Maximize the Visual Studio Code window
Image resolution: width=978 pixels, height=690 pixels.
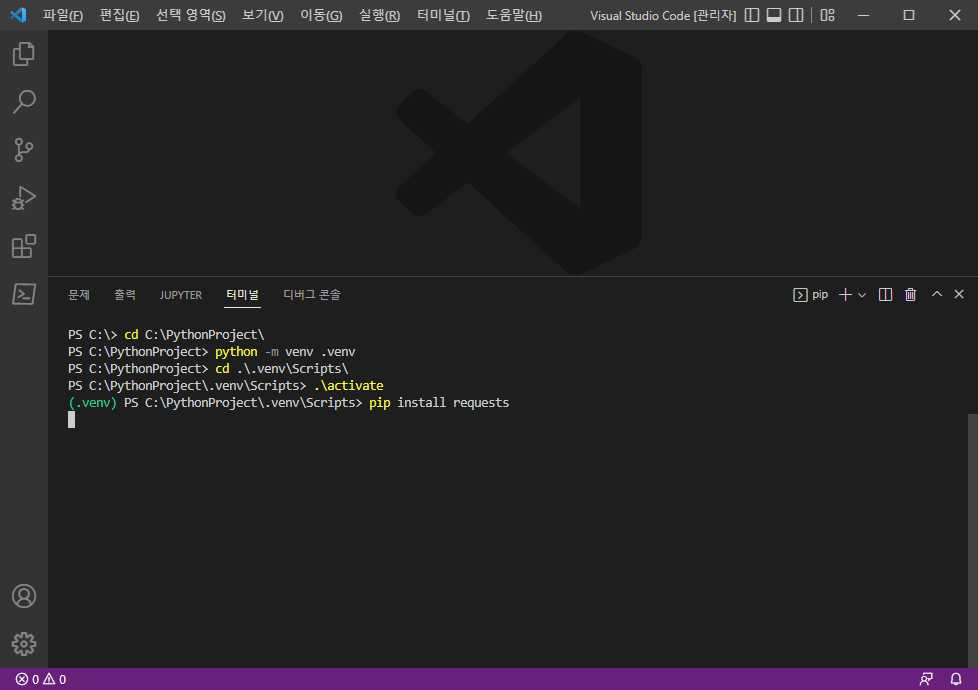click(x=909, y=15)
